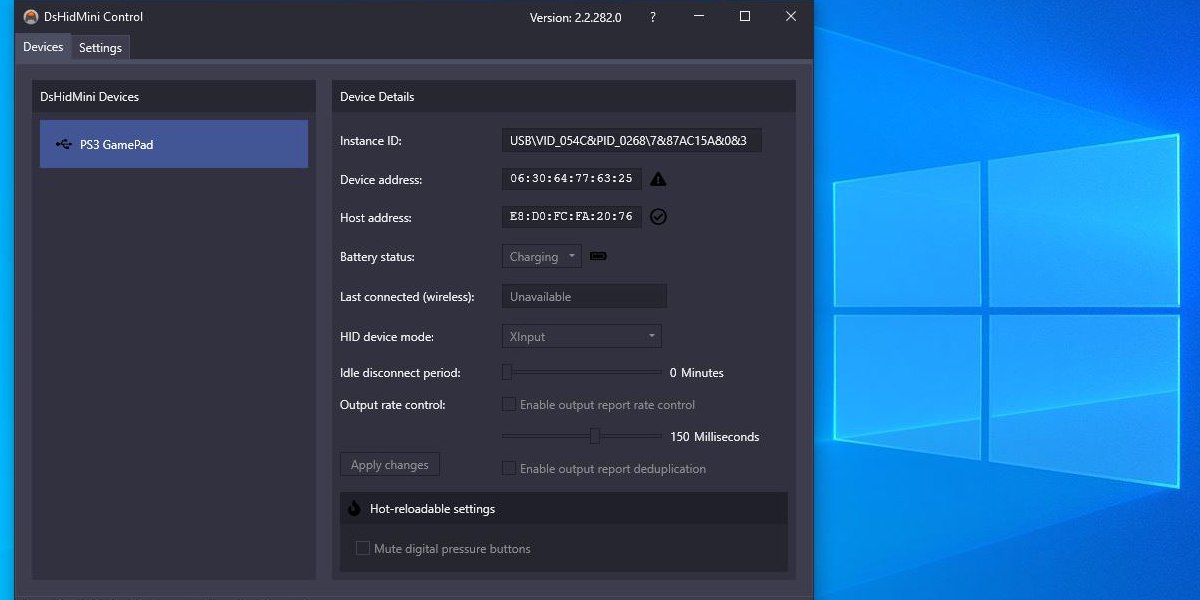
Task: Mute digital pressure buttons
Action: pos(362,548)
